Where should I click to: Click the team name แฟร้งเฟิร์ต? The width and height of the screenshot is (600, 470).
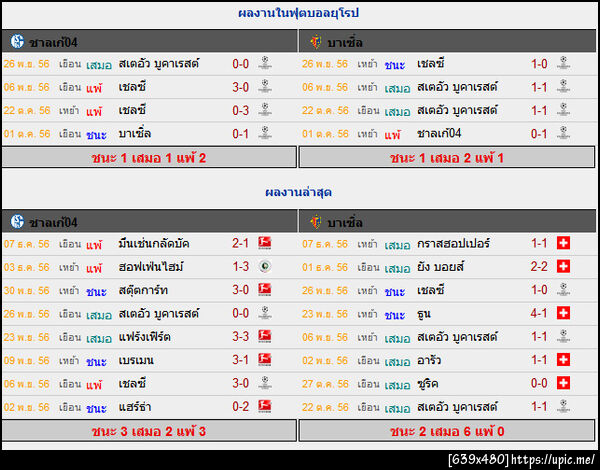(x=145, y=337)
